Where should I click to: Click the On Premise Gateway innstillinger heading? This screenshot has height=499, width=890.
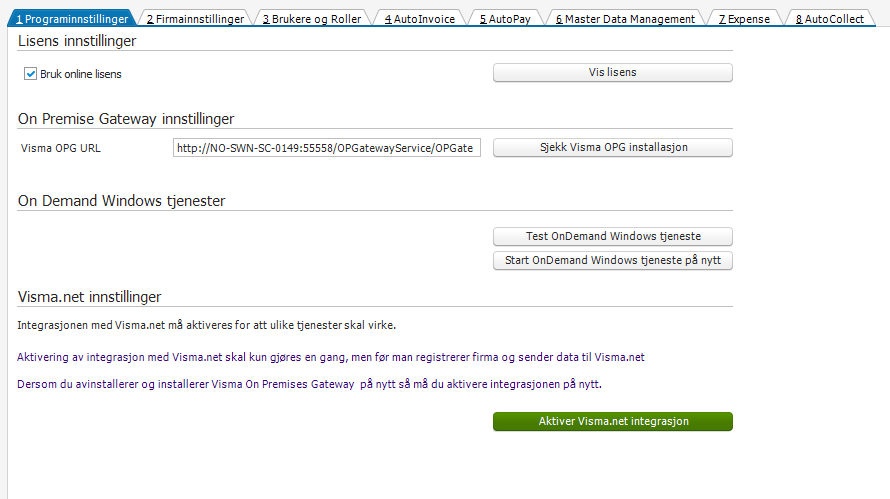pos(126,119)
